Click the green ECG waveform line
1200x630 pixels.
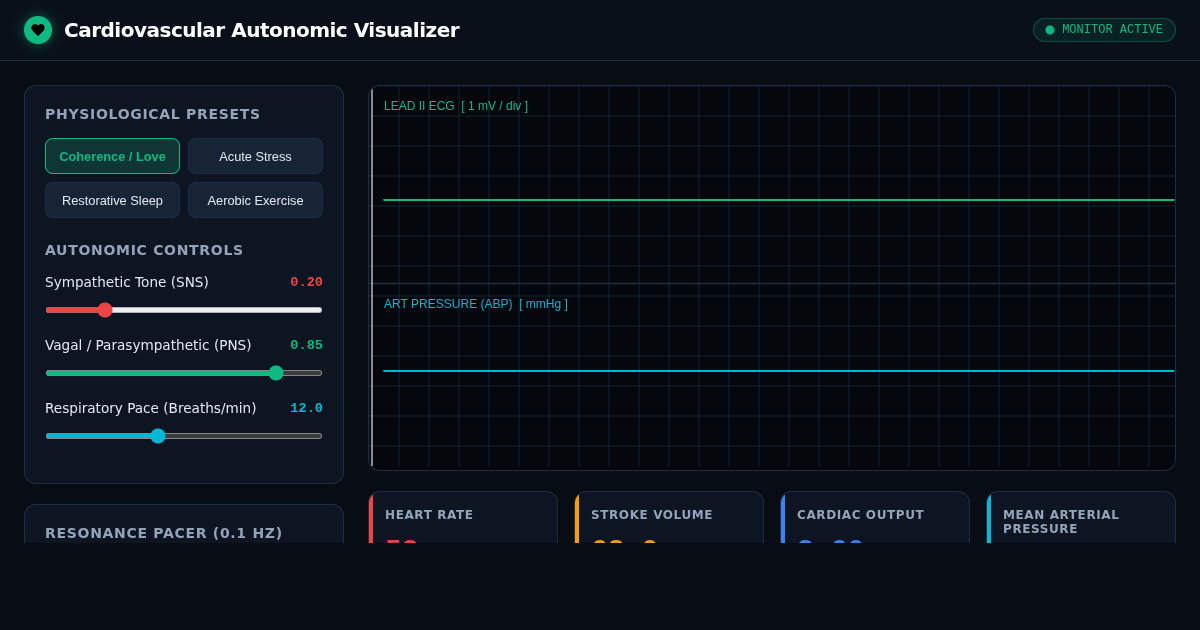click(779, 200)
